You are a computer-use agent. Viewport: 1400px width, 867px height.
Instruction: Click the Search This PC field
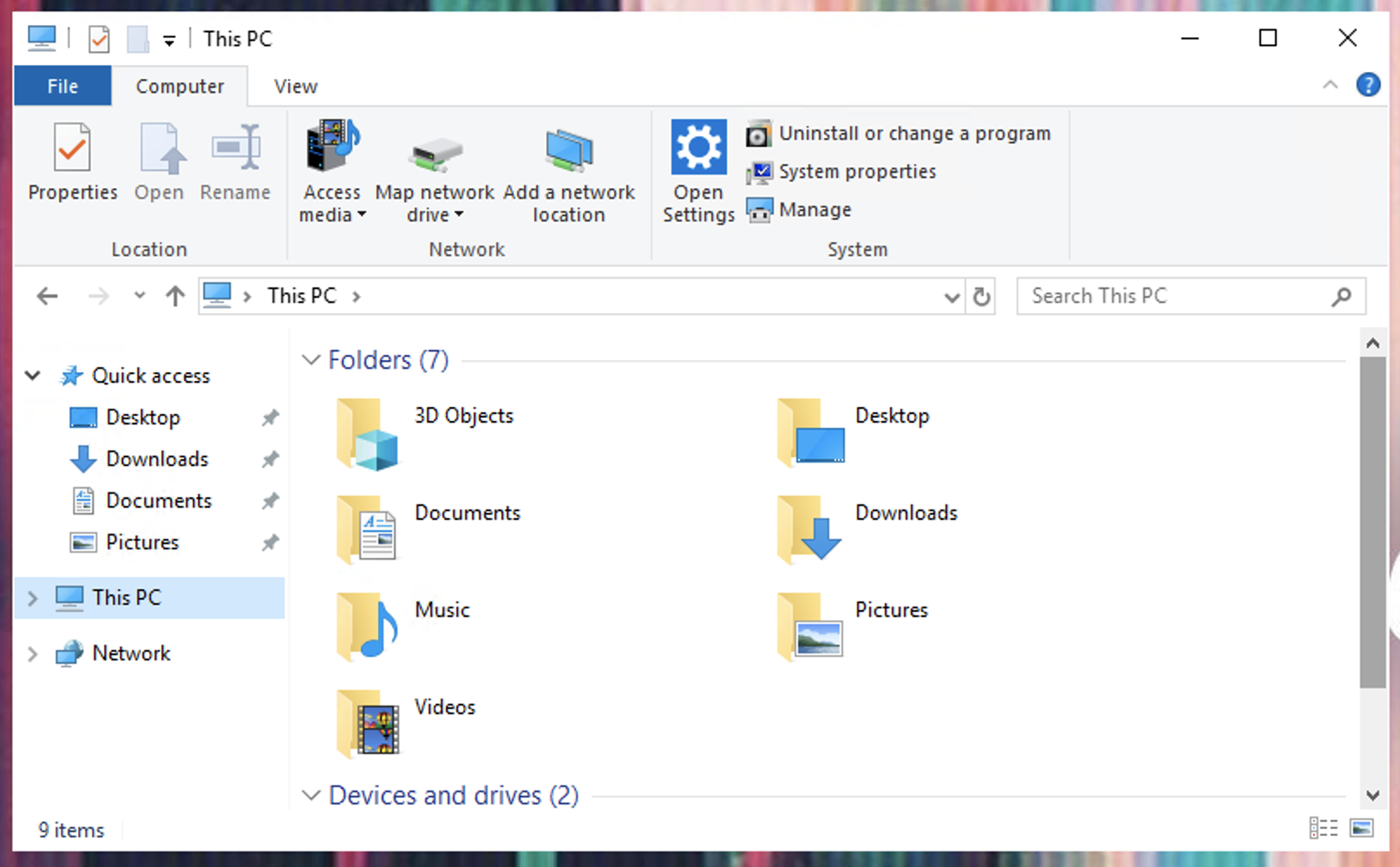coord(1191,296)
